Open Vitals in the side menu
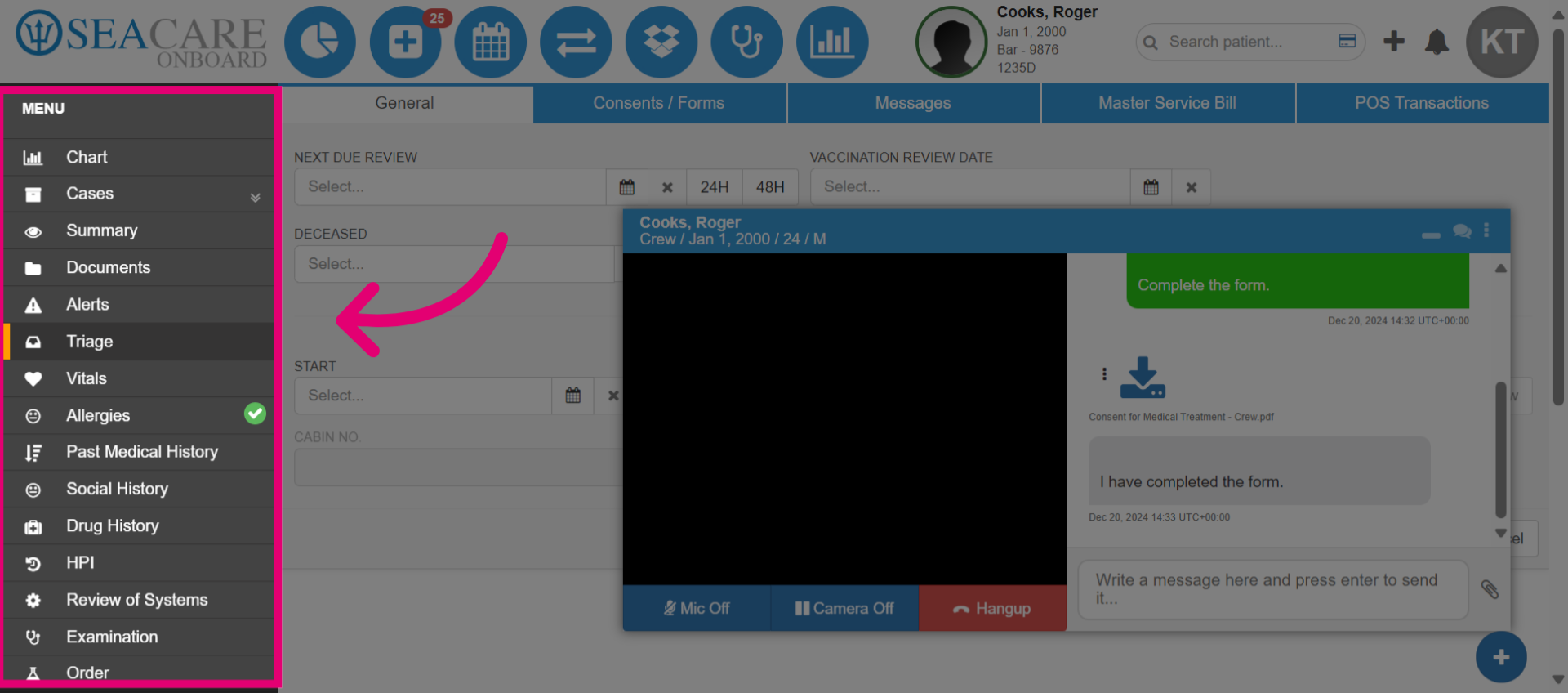The width and height of the screenshot is (1568, 693). click(x=139, y=378)
